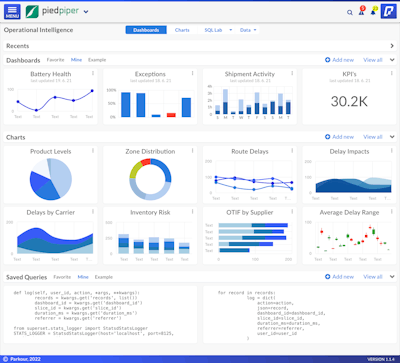
Task: Click plus icon to add new dashboard
Action: tap(327, 60)
